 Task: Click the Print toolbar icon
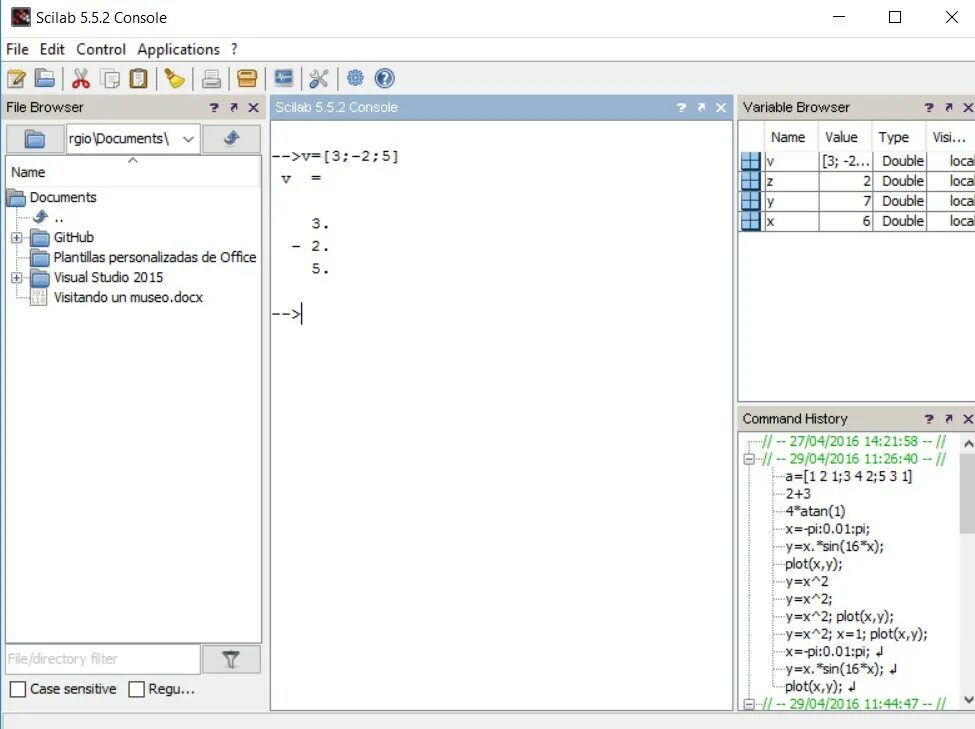point(211,78)
